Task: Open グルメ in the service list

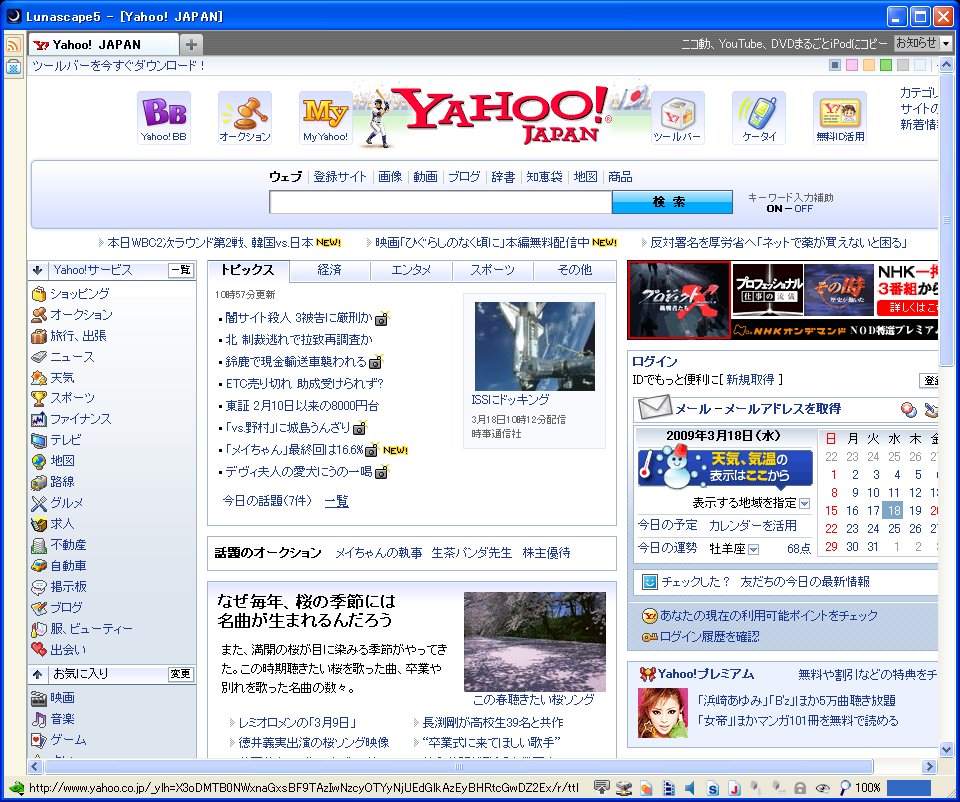Action: [x=67, y=503]
